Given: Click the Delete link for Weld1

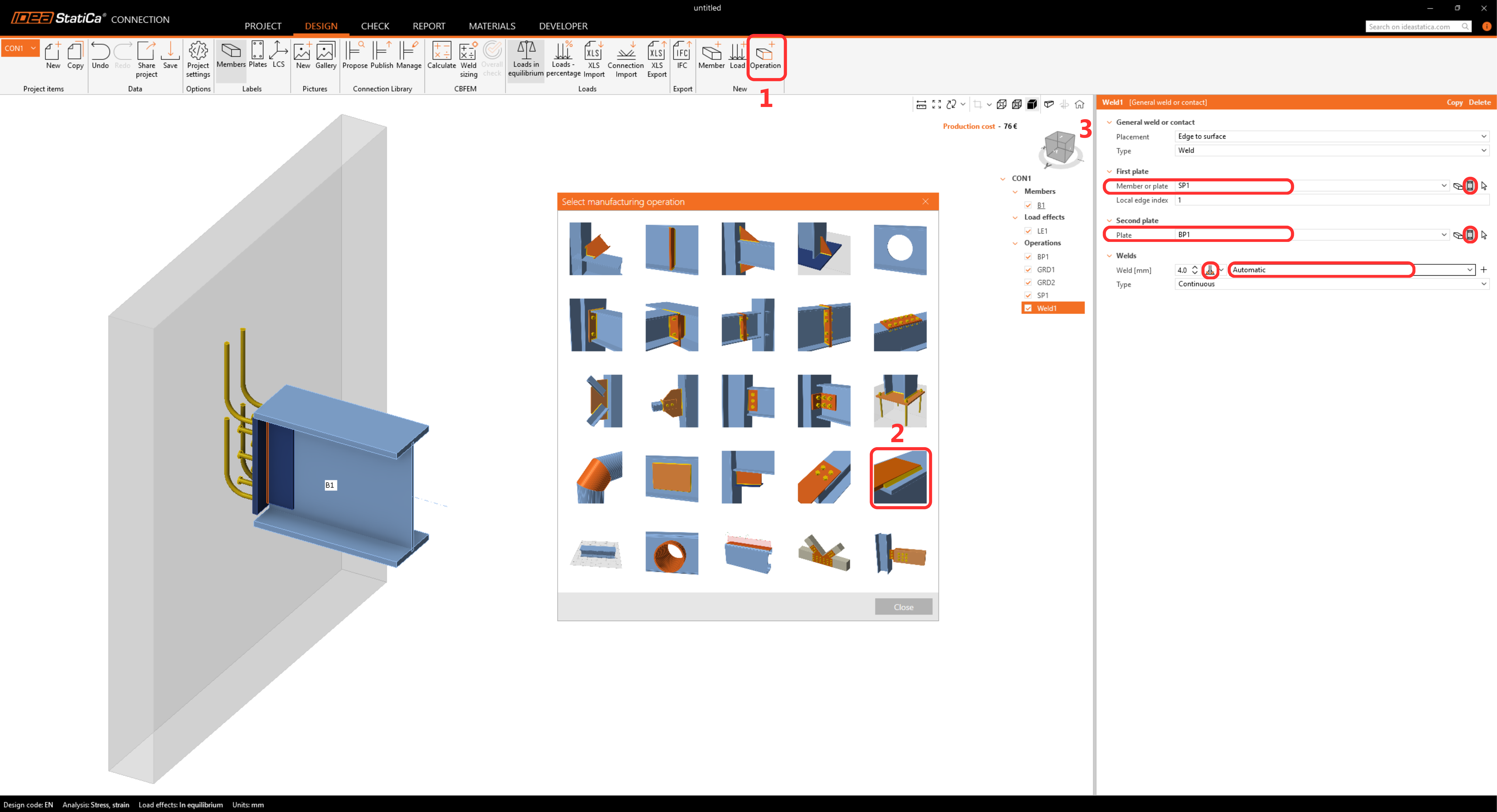Looking at the screenshot, I should coord(1479,102).
